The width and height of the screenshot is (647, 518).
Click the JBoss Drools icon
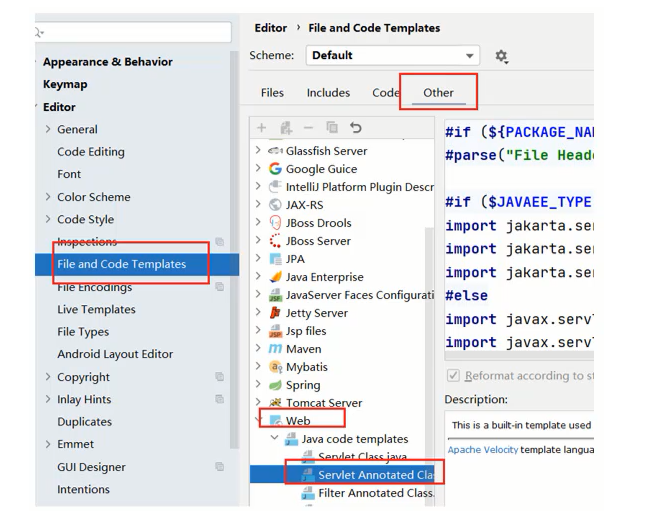pyautogui.click(x=275, y=223)
